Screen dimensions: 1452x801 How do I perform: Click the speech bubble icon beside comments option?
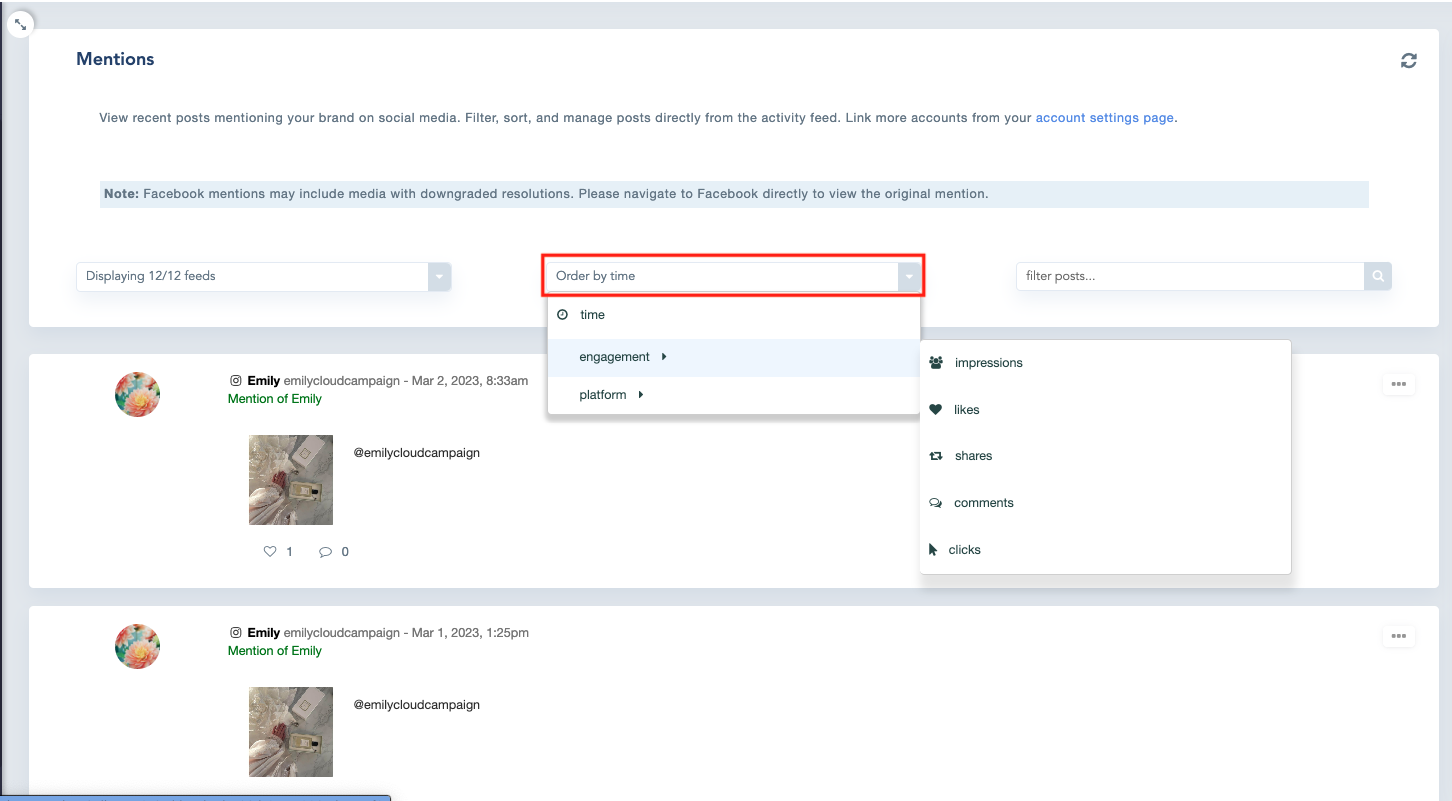[x=936, y=503]
